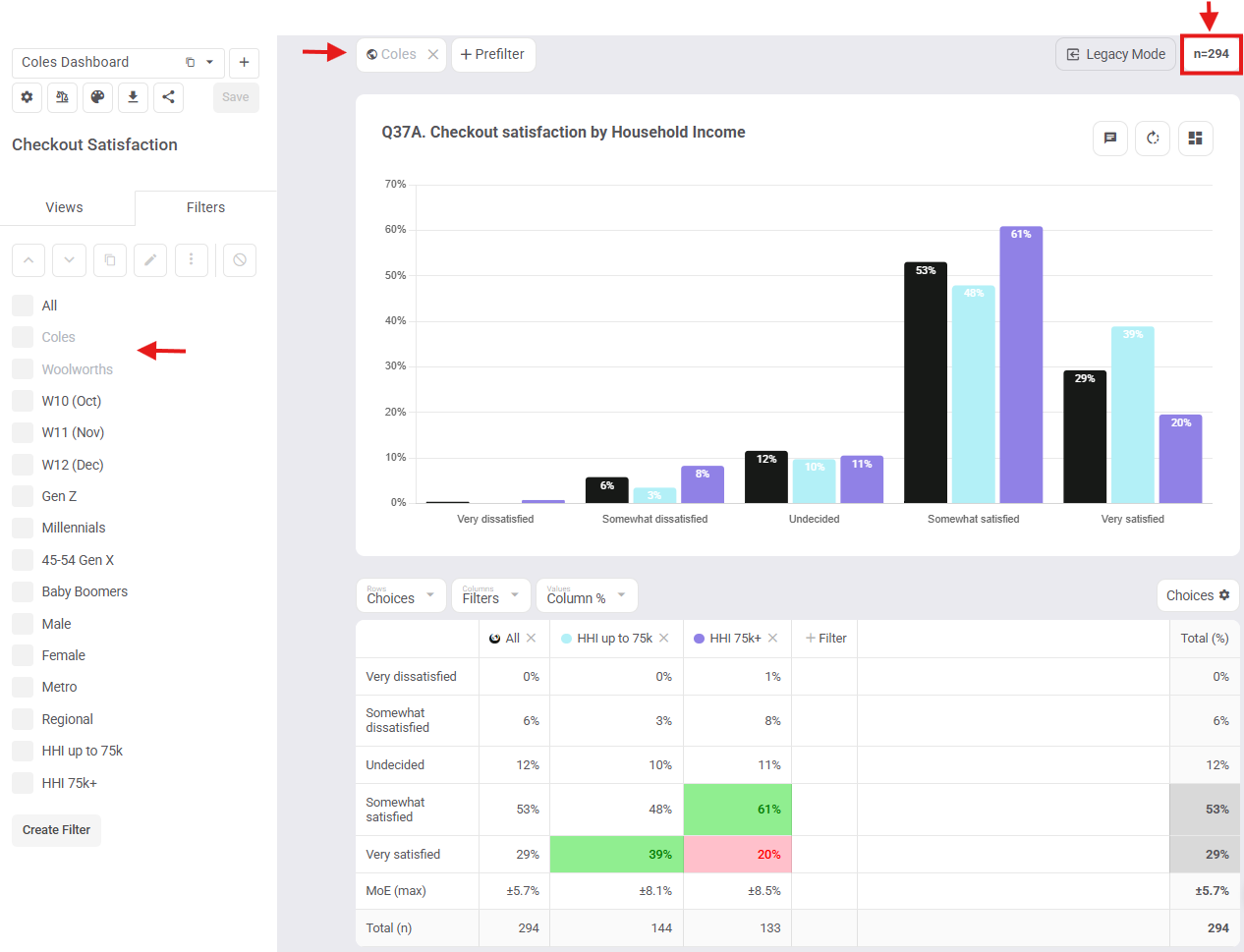
Task: Toggle the W10 (Oct) filter checkbox
Action: pyautogui.click(x=23, y=401)
